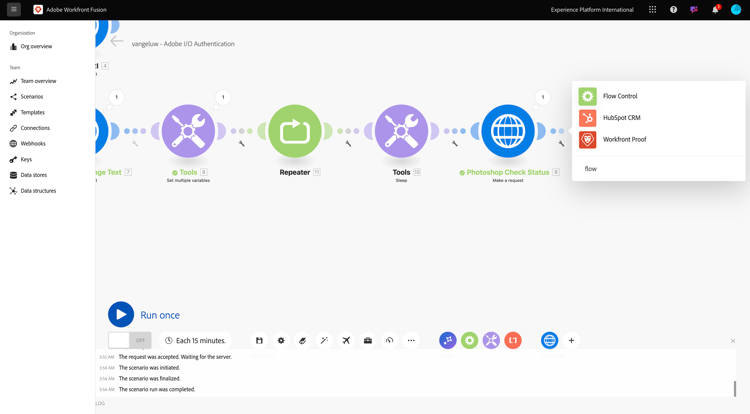Open the green Flow Control tool in toolbar
750x414 pixels.
click(470, 340)
